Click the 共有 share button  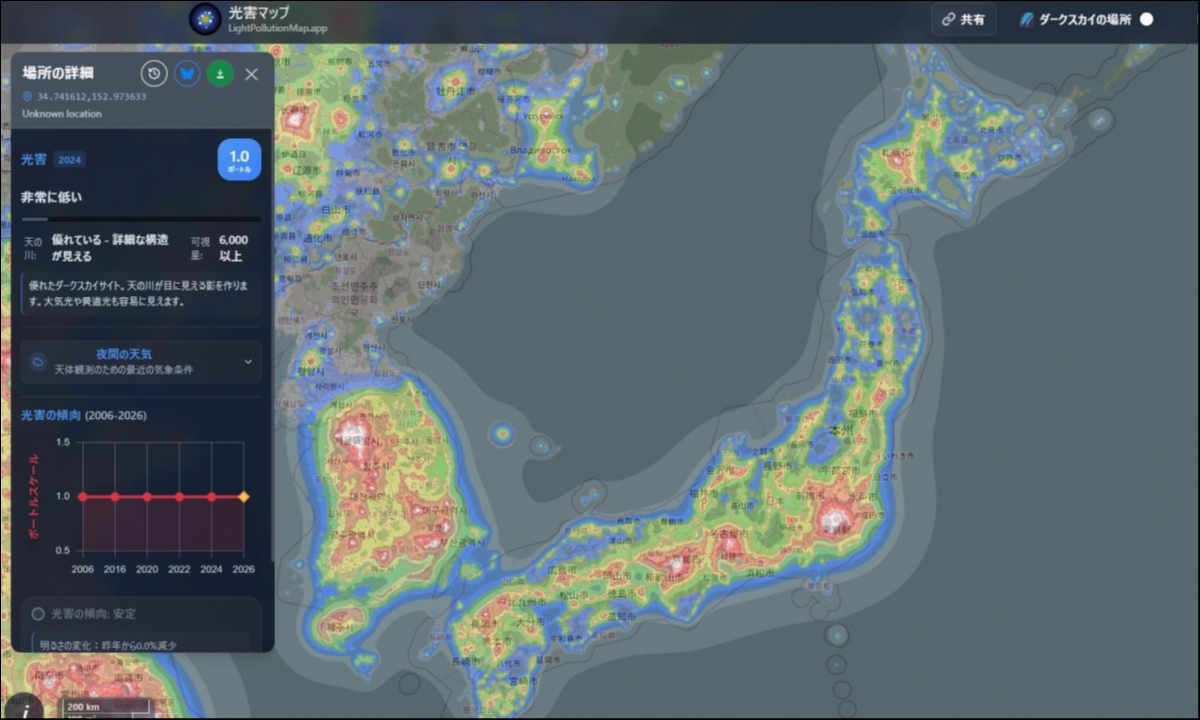click(x=963, y=19)
